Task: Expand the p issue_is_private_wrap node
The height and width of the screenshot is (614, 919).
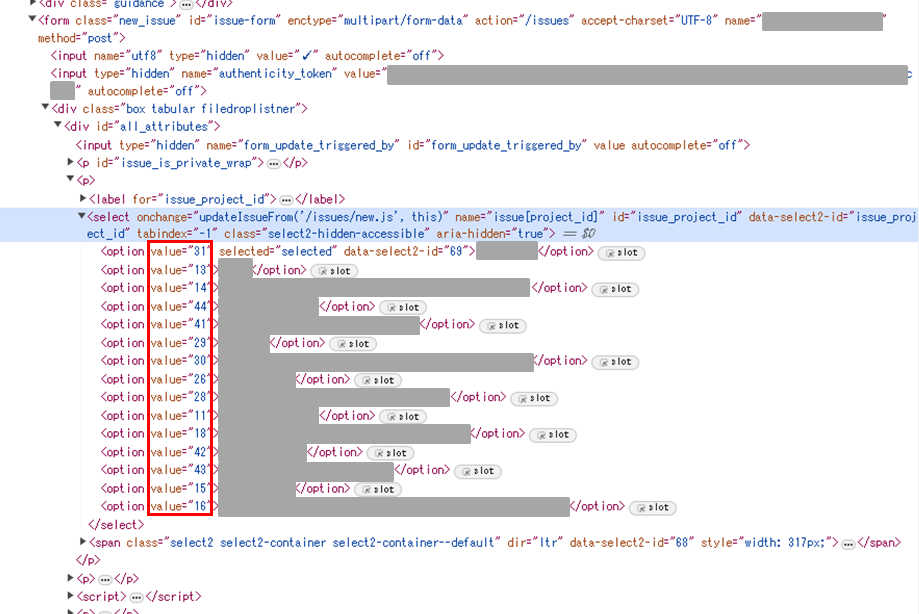Action: coord(70,162)
